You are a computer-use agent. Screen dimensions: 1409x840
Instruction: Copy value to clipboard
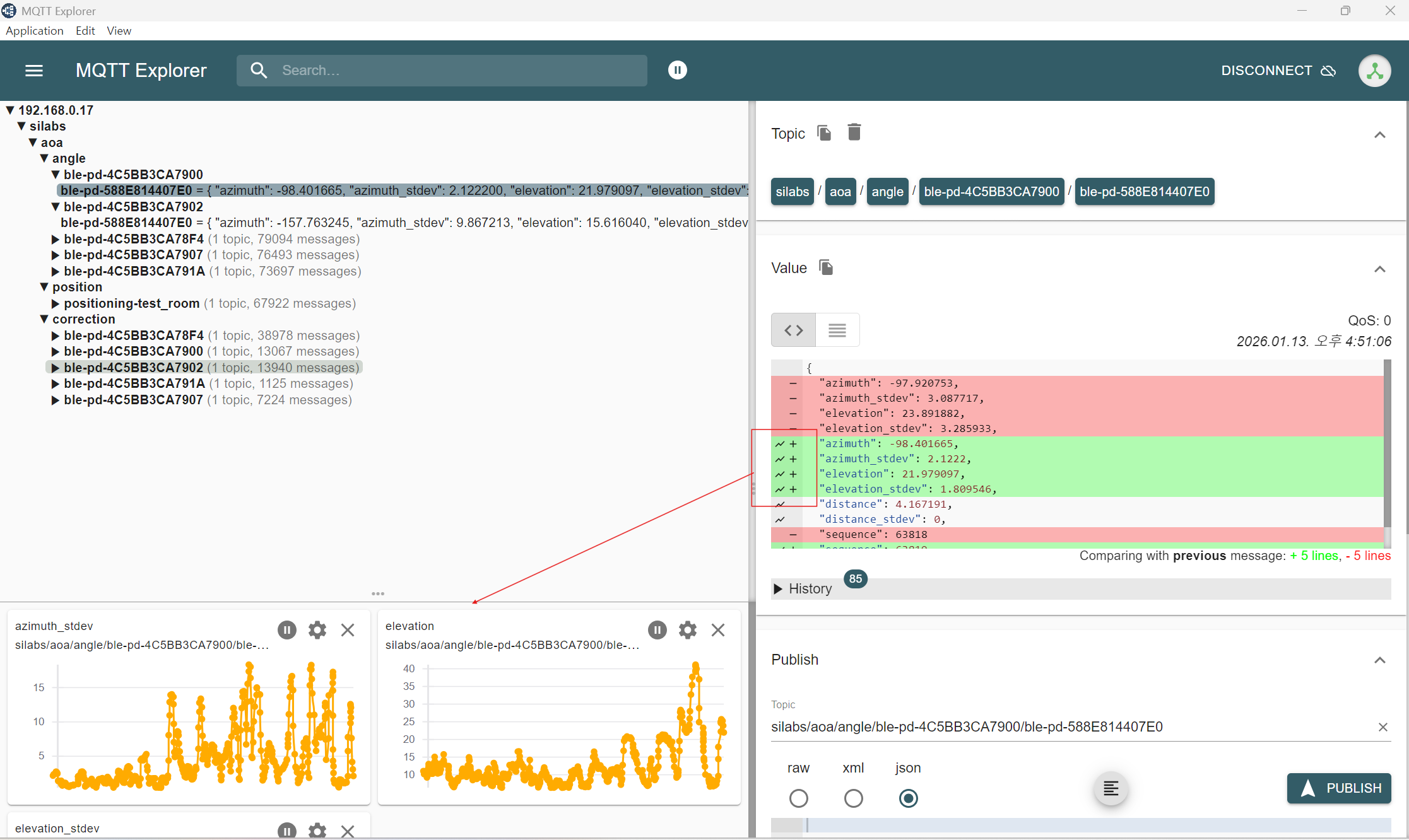(x=826, y=267)
